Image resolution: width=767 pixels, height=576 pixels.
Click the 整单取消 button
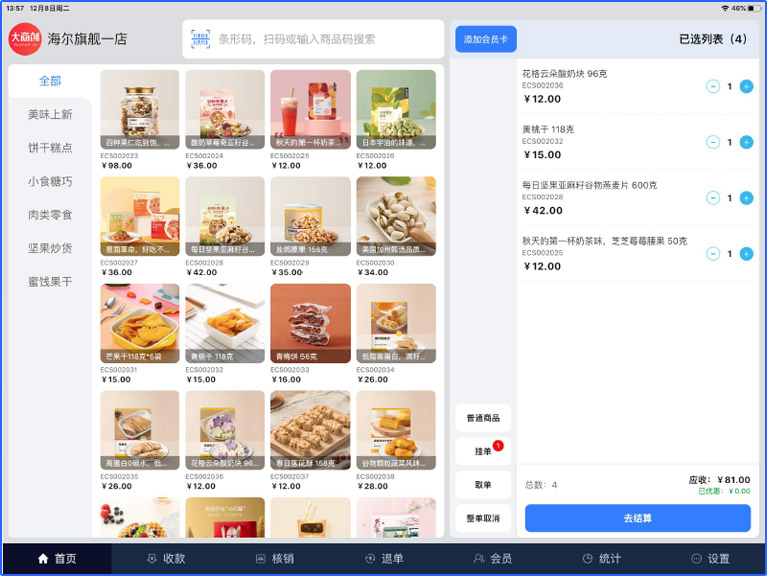[483, 518]
